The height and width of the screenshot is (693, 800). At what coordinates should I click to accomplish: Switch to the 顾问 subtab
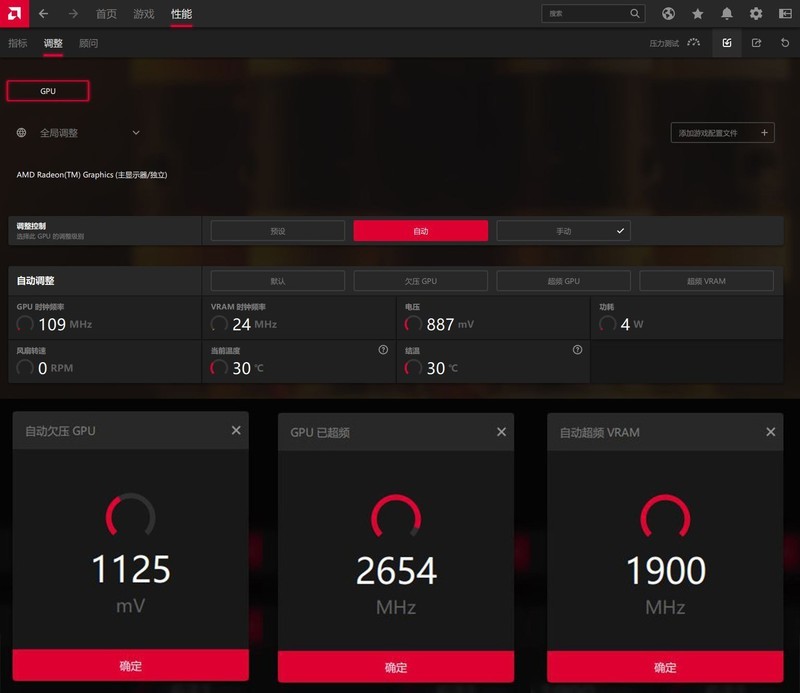coord(88,43)
